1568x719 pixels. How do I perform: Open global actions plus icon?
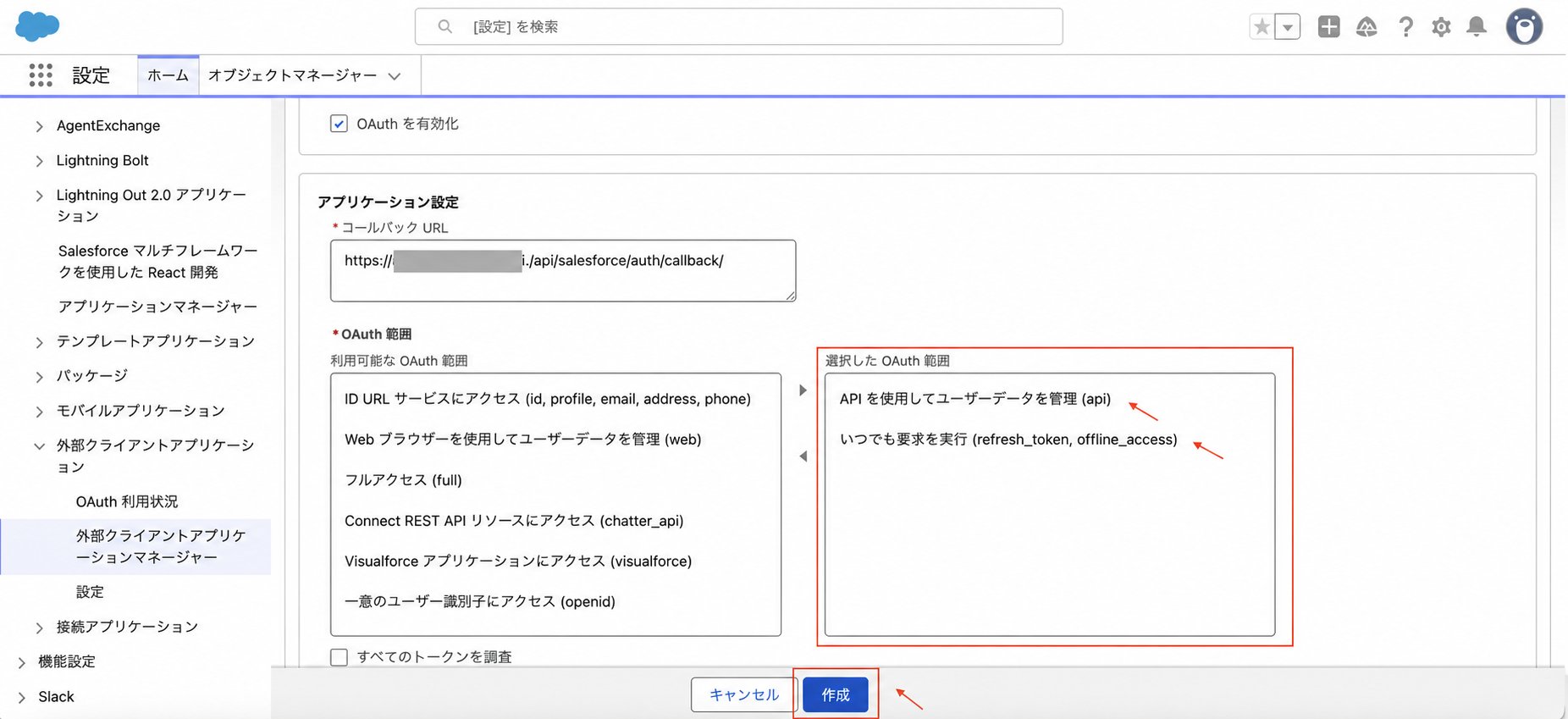click(1329, 27)
